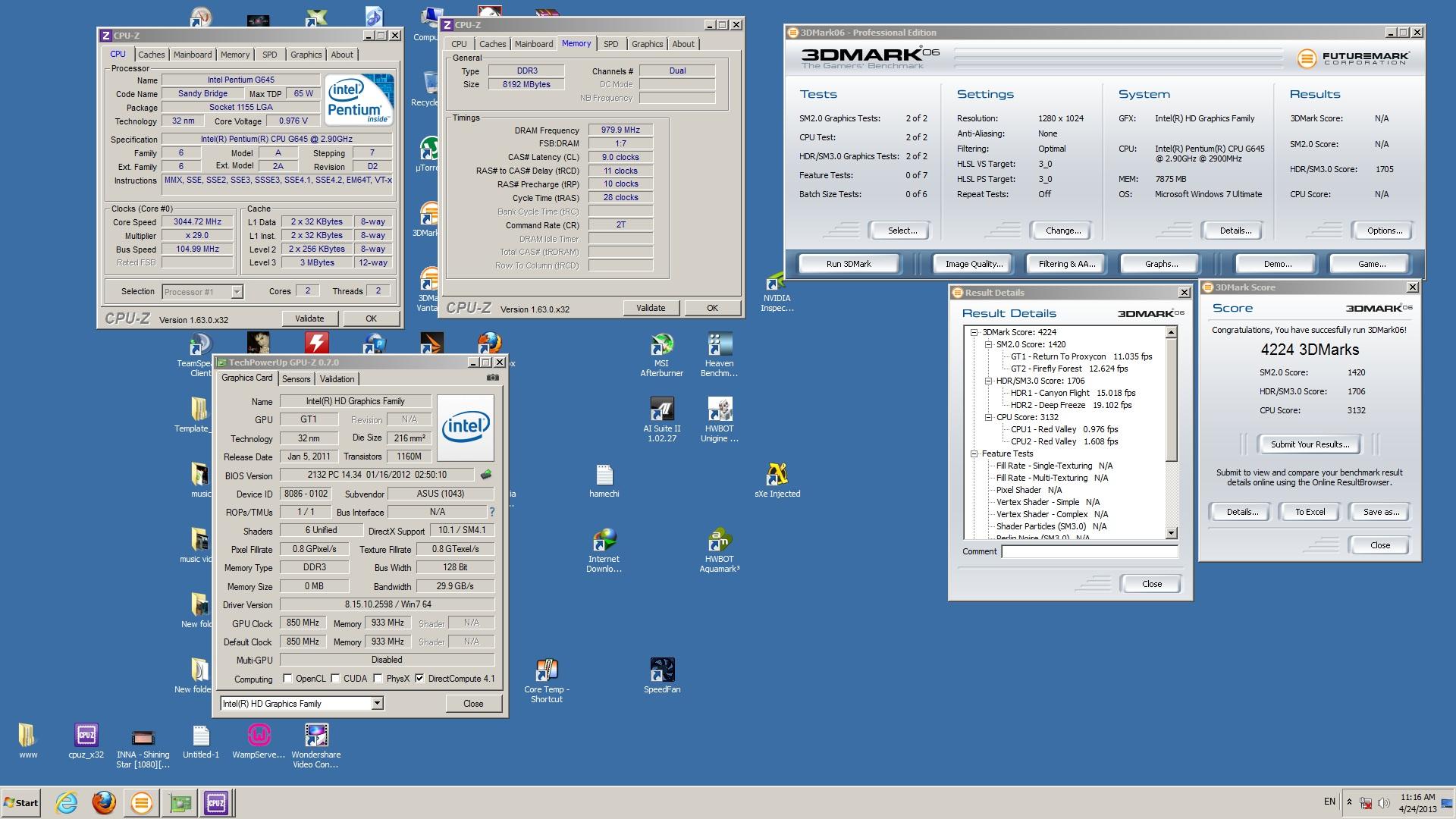Collapse 3DMark Score 4224 tree node
1456x819 pixels.
pos(974,332)
